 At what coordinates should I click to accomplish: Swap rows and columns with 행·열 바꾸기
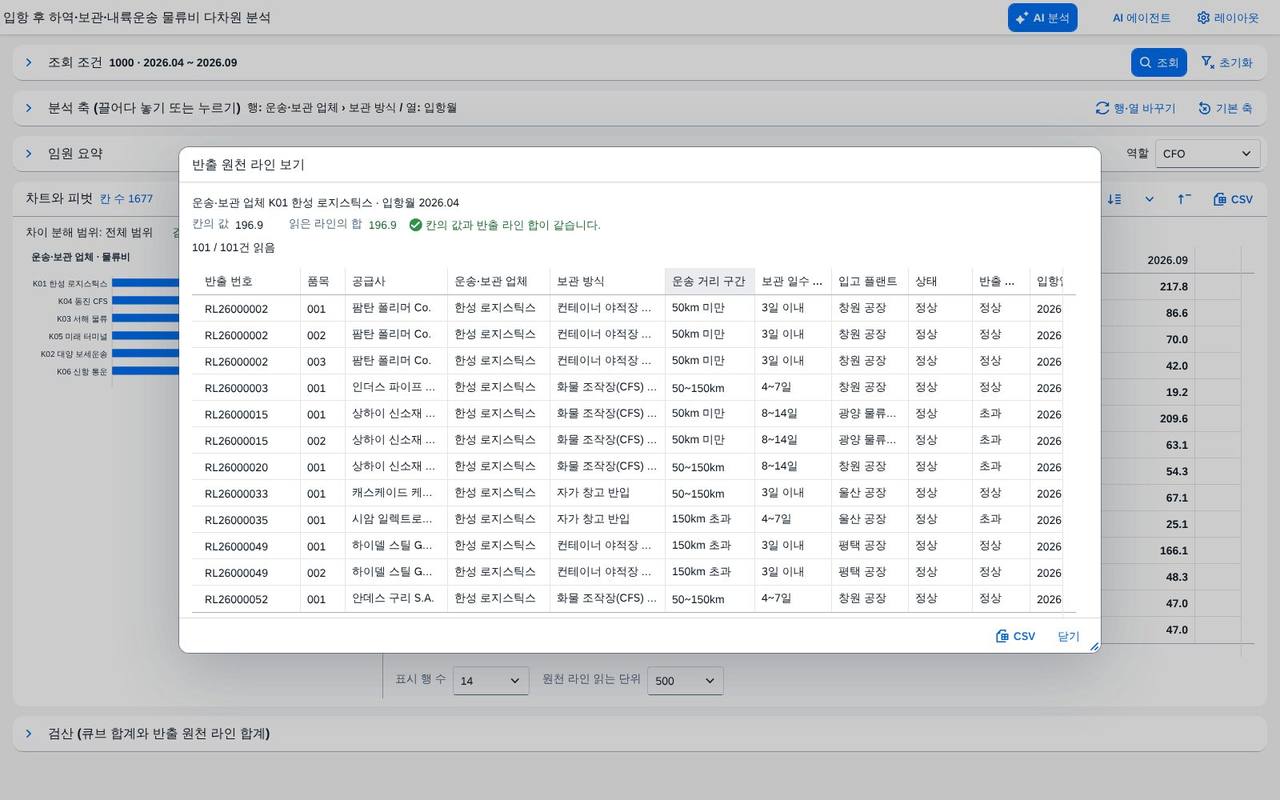[x=1136, y=108]
